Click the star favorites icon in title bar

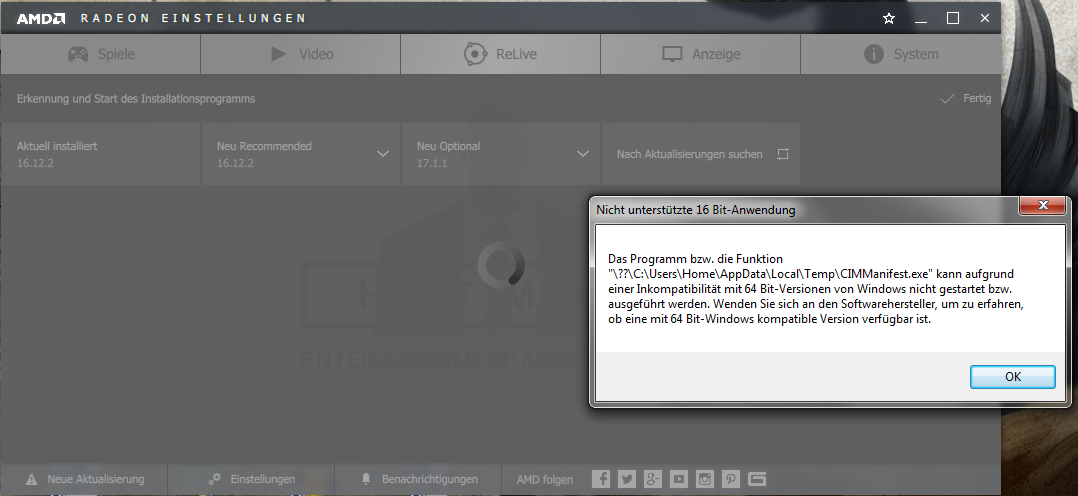pos(889,19)
